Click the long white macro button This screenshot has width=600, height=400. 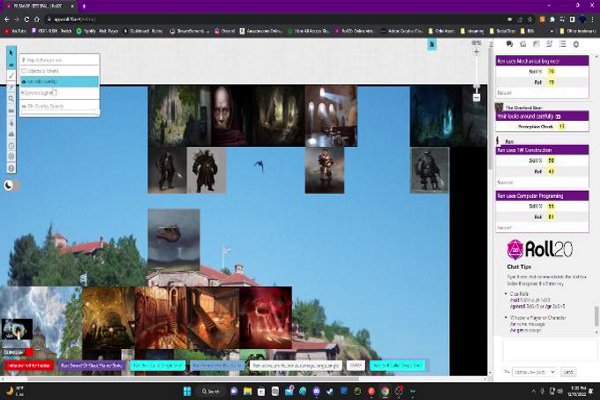pos(296,366)
